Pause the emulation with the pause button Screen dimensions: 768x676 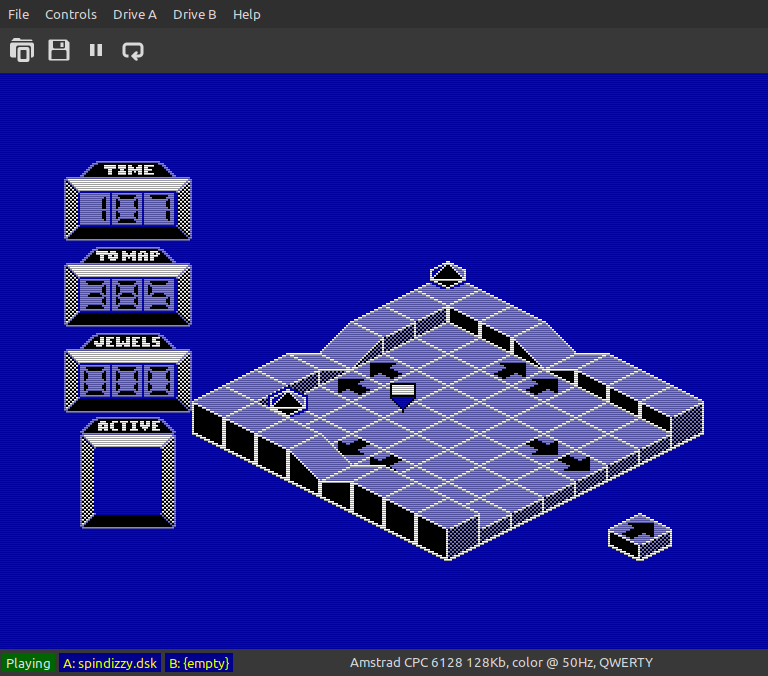point(96,50)
